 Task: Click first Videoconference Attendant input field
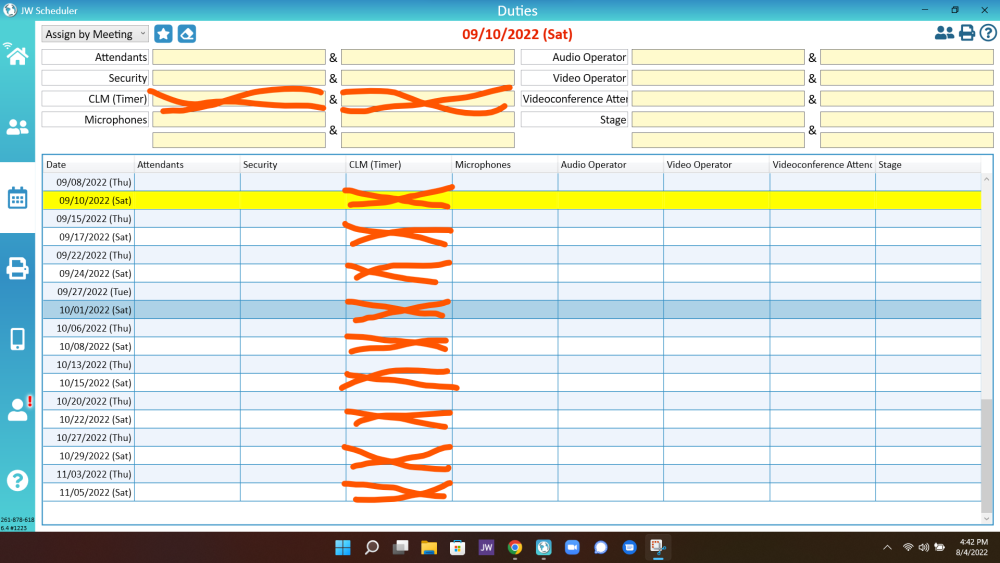pyautogui.click(x=718, y=99)
